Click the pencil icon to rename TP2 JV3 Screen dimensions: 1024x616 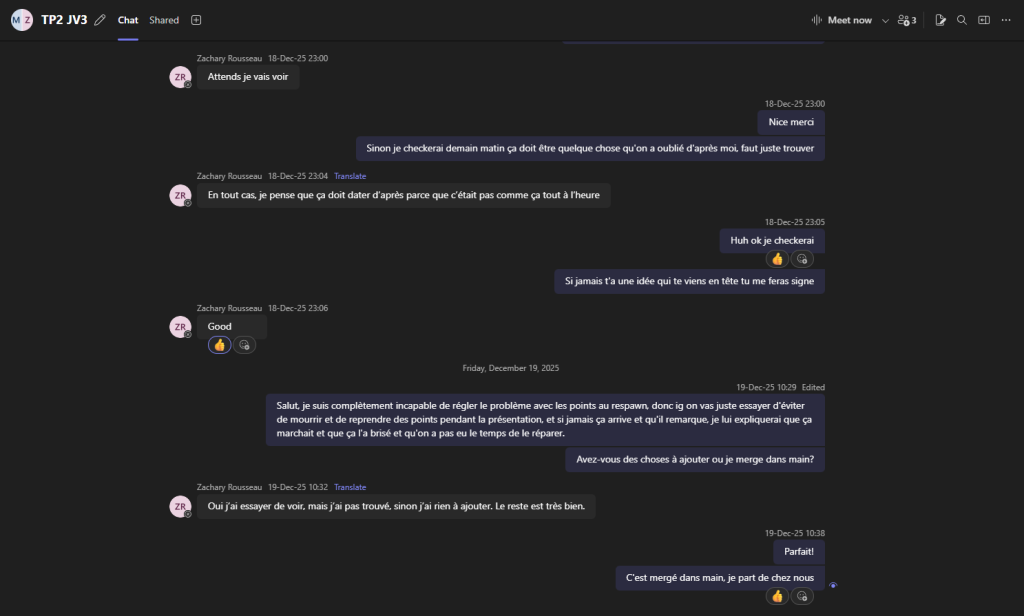coord(100,20)
